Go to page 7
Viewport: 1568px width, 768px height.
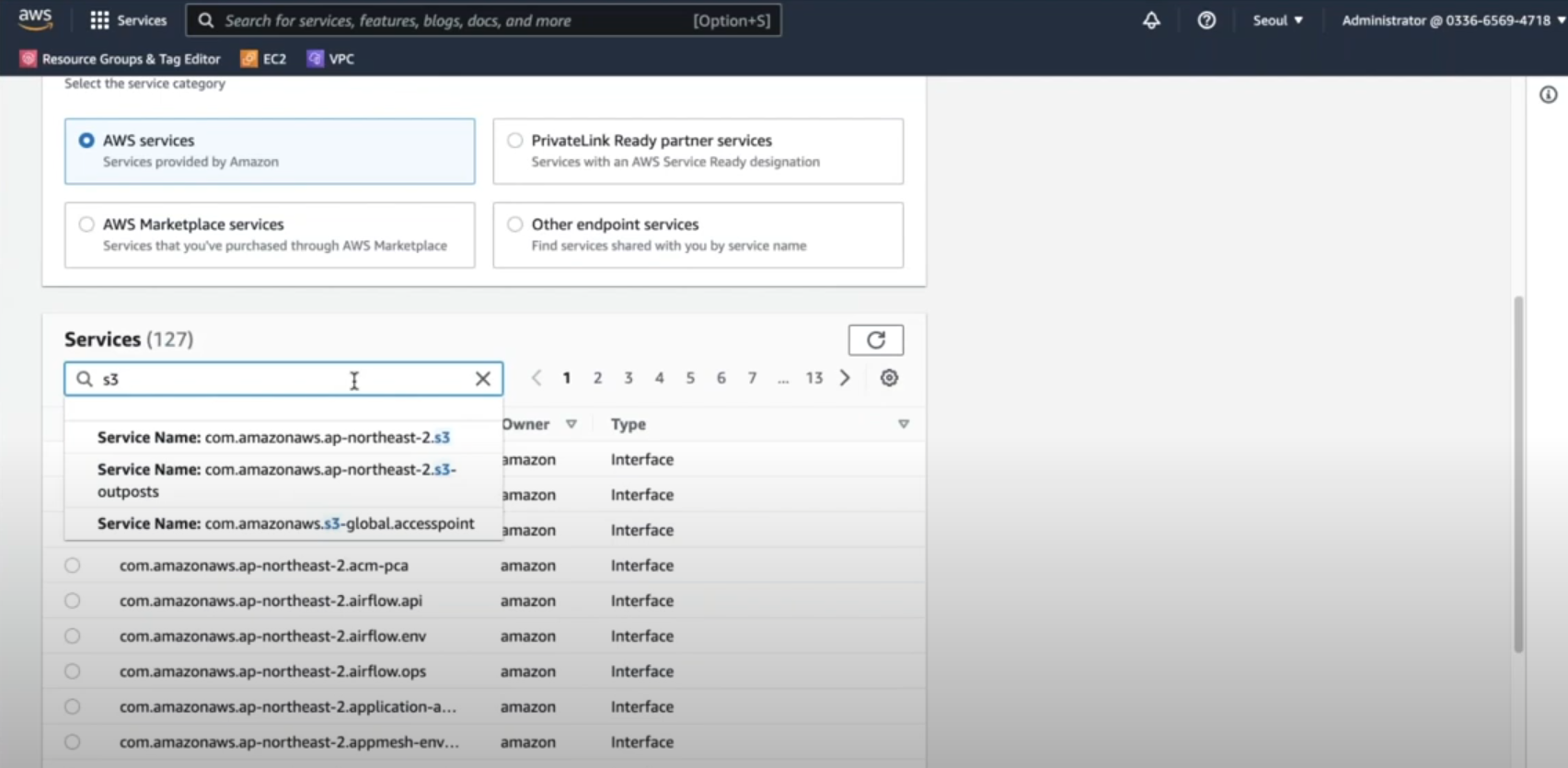[752, 378]
